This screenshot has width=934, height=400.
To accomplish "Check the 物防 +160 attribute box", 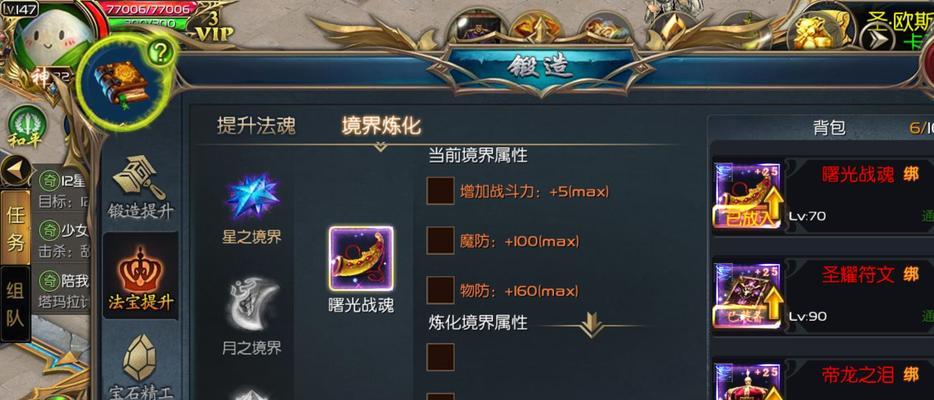I will tap(441, 290).
